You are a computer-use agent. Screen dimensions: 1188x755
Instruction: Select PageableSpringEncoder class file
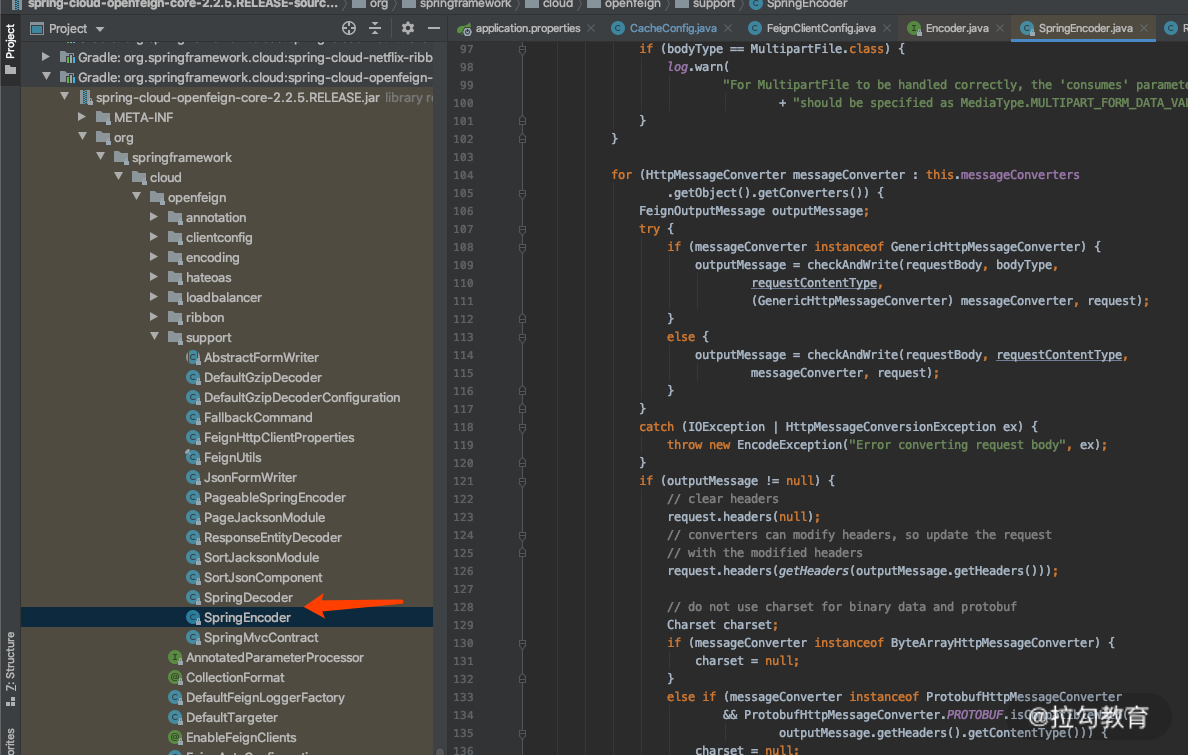pos(274,498)
